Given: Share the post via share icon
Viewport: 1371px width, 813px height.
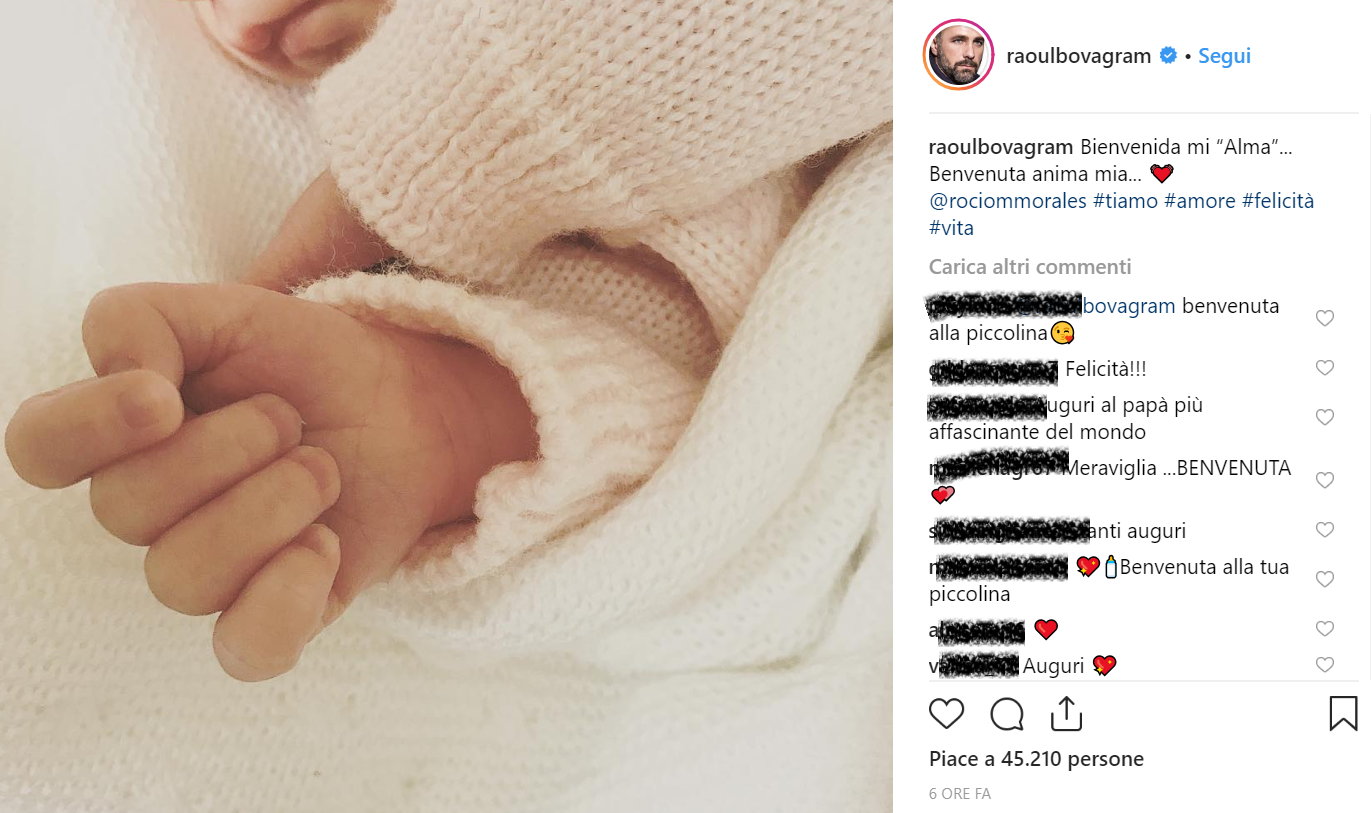Looking at the screenshot, I should (x=1067, y=714).
